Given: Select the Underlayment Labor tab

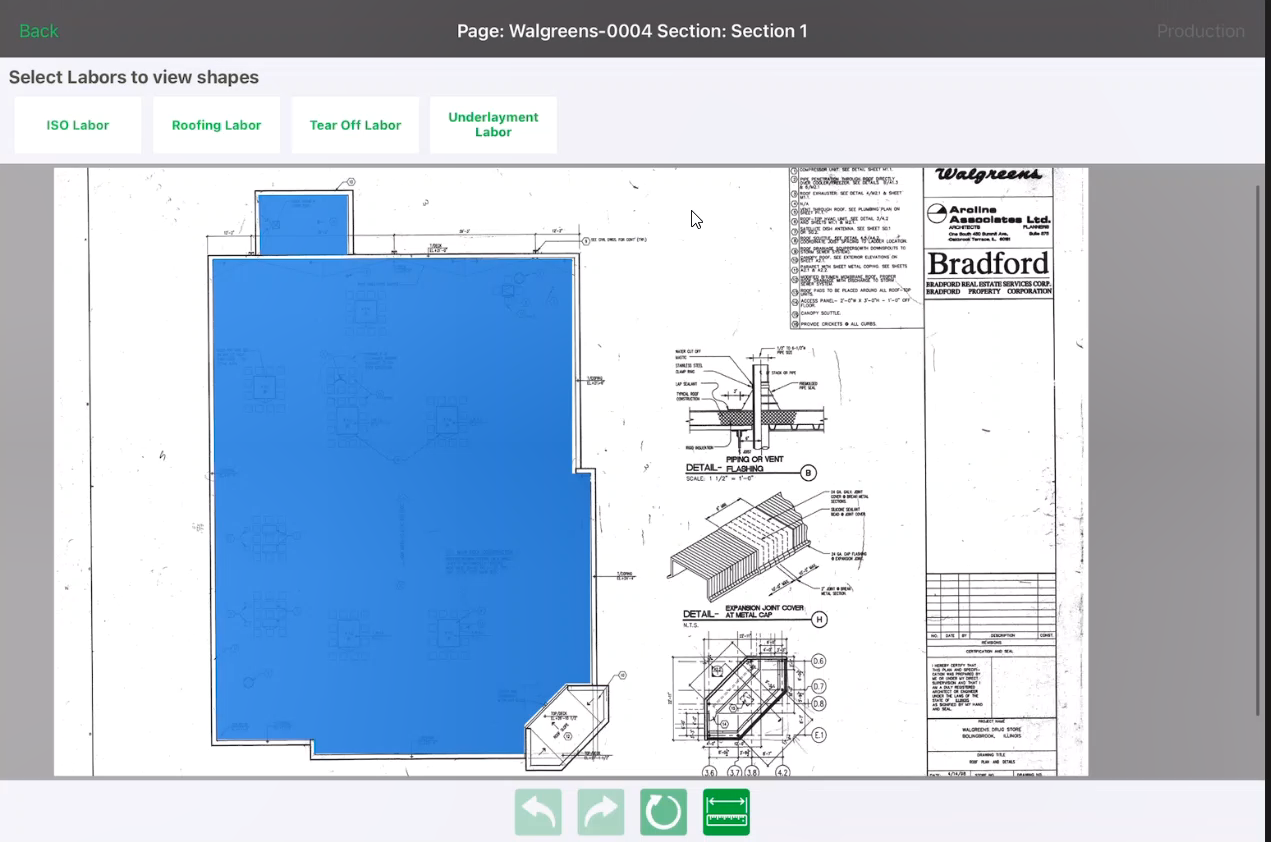Looking at the screenshot, I should point(493,125).
